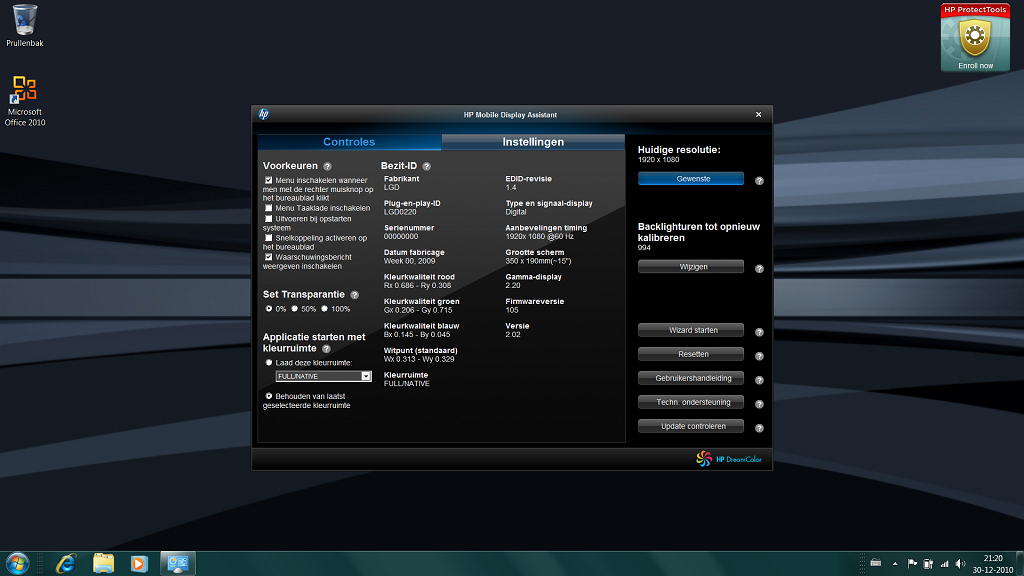Click the help icon beside Gewenste button
1024x576 pixels.
coord(760,181)
